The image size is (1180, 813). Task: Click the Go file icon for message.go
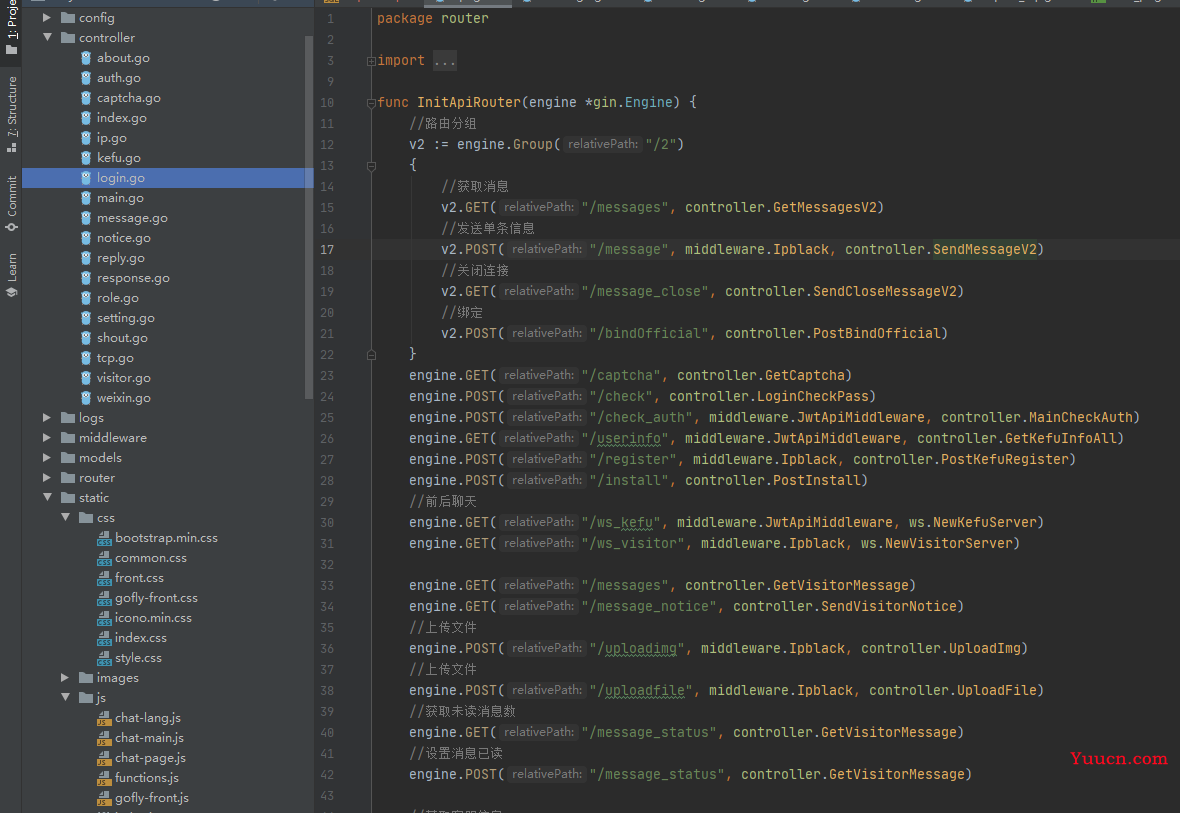(86, 218)
